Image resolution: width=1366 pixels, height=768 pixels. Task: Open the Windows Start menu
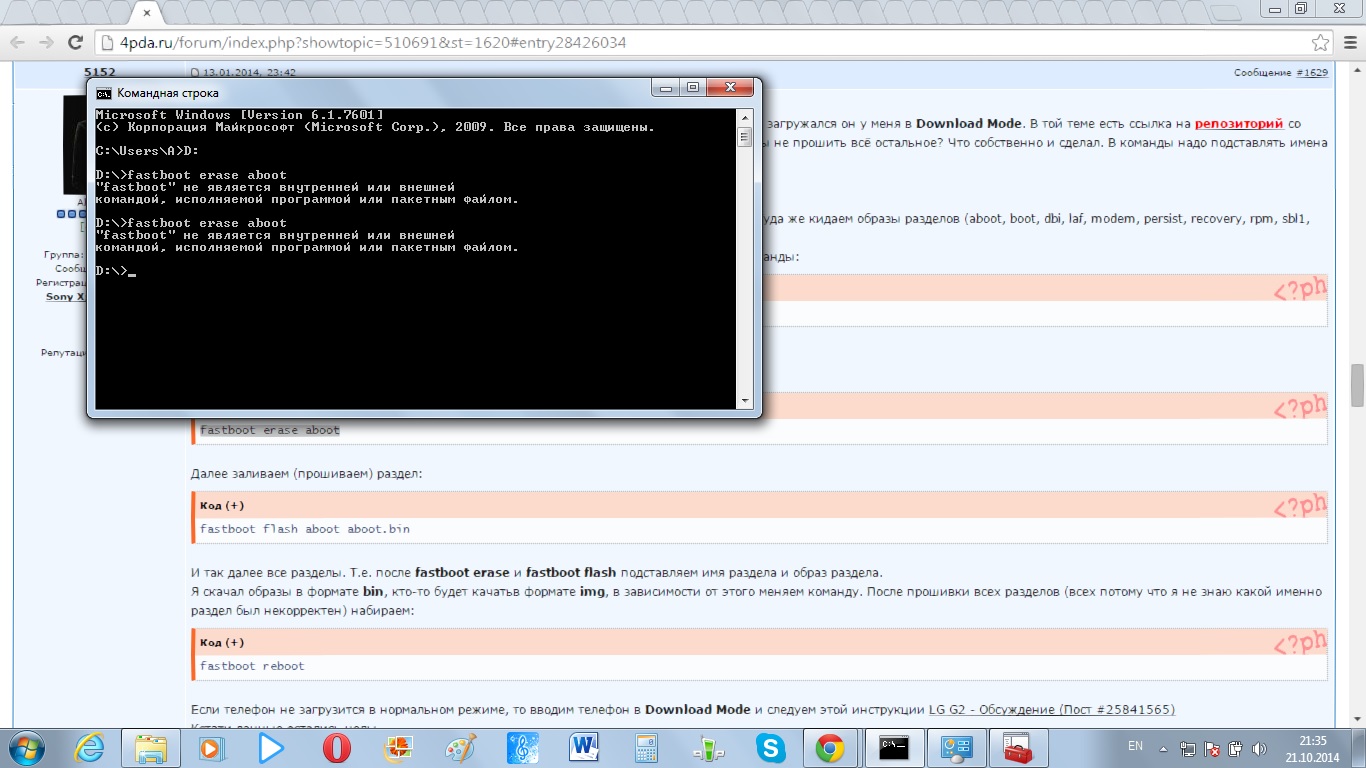pos(26,748)
